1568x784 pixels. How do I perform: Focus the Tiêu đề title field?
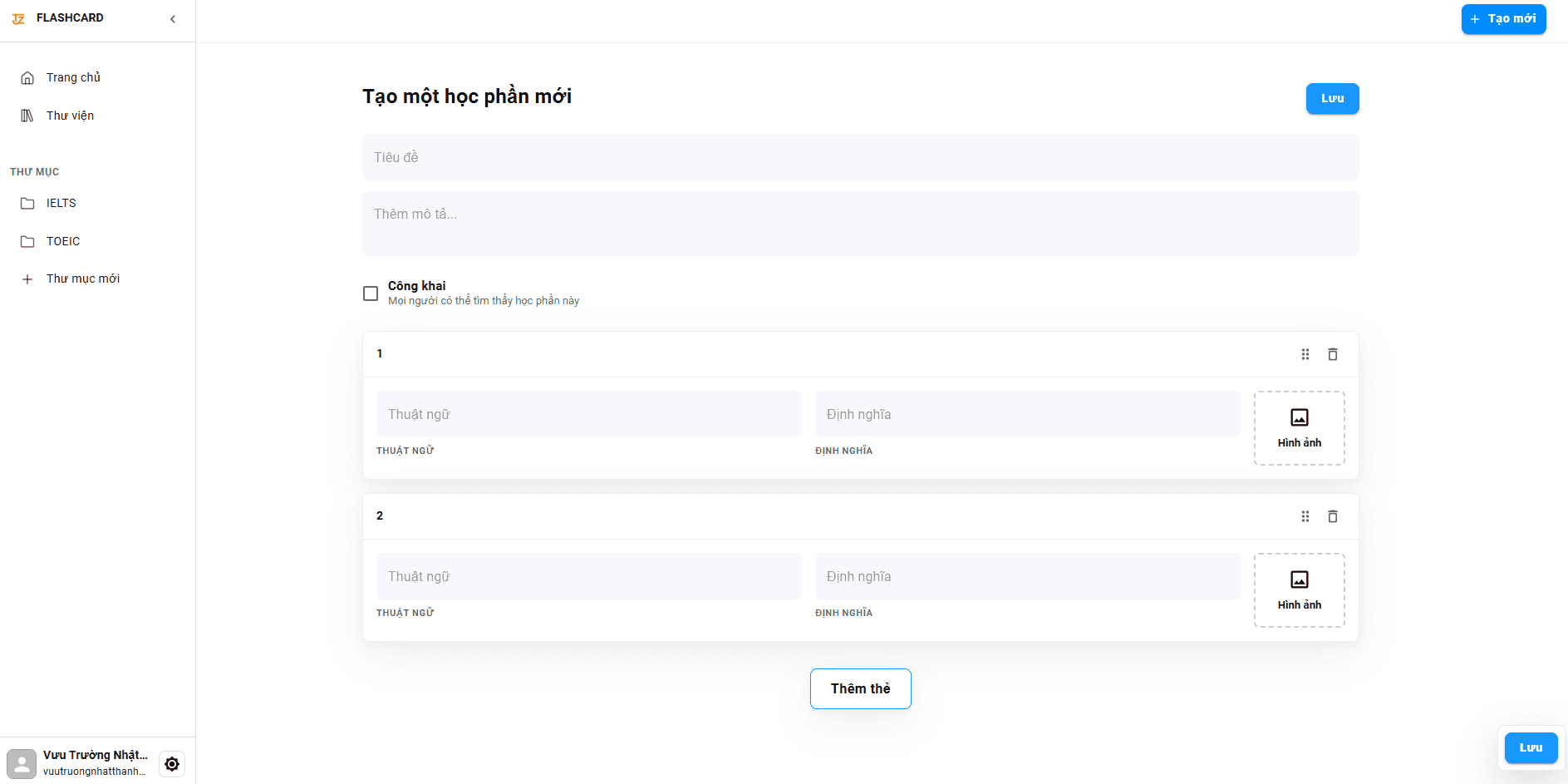point(860,157)
